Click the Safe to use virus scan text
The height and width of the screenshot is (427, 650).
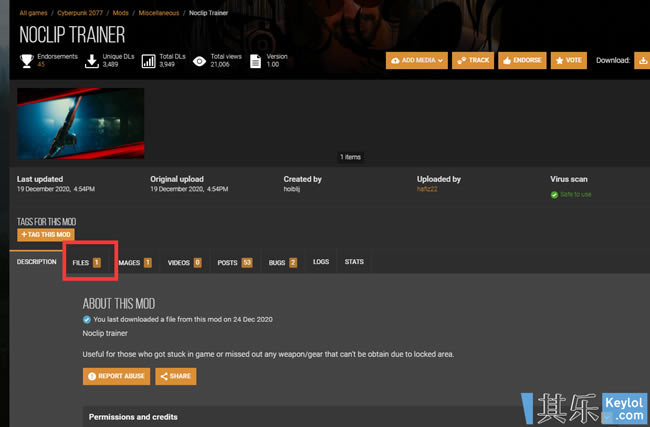(x=576, y=194)
